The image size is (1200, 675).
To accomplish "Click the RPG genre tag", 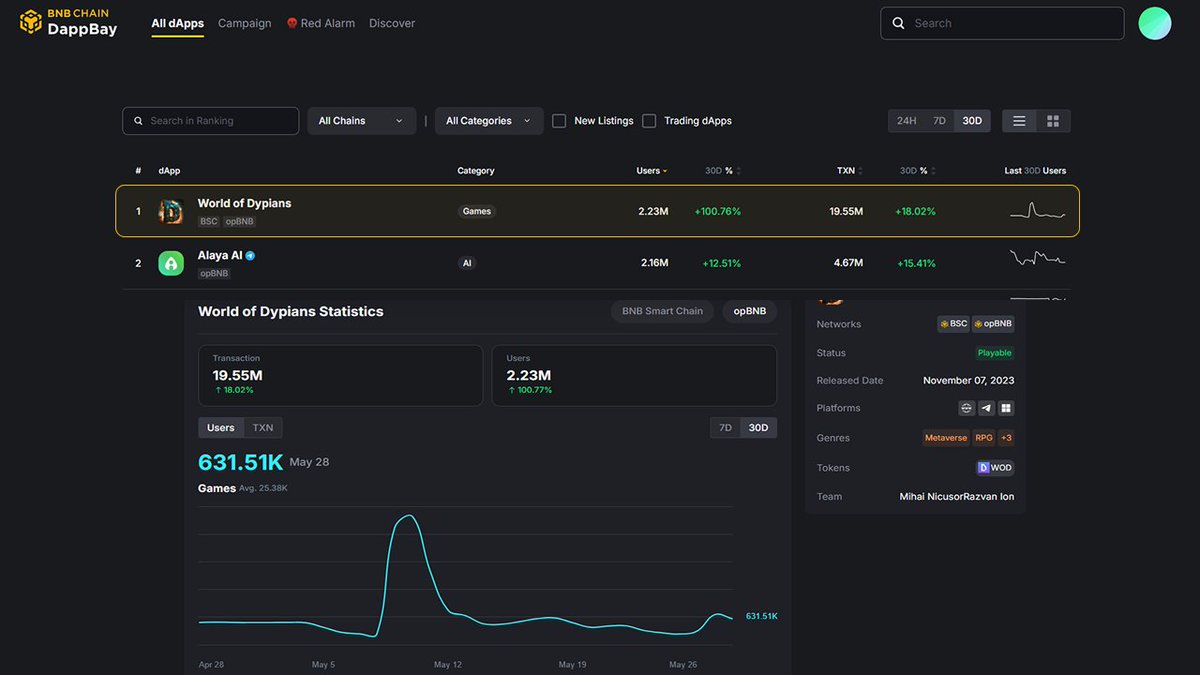I will pos(984,438).
